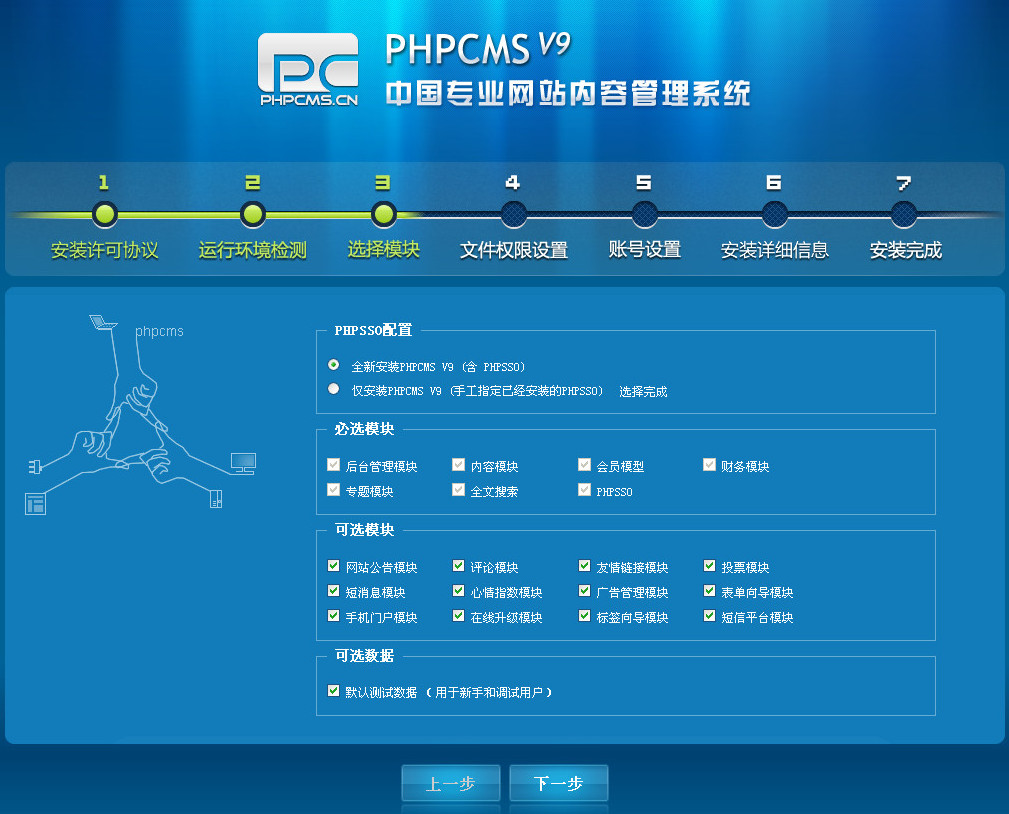Click step 5 dark progress dot
Screen dimensions: 1009x814
click(645, 214)
